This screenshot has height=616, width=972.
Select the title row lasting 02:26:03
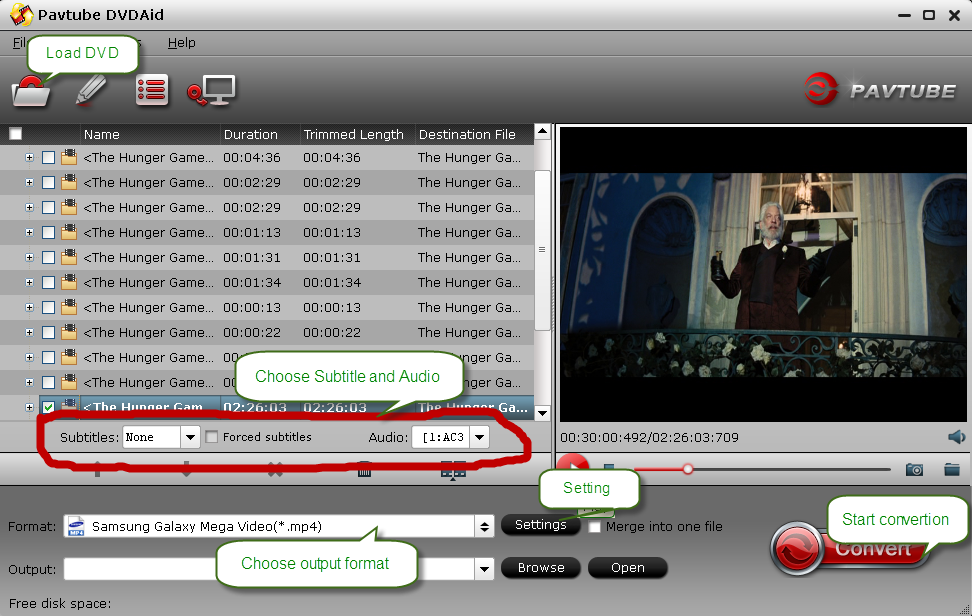[286, 408]
